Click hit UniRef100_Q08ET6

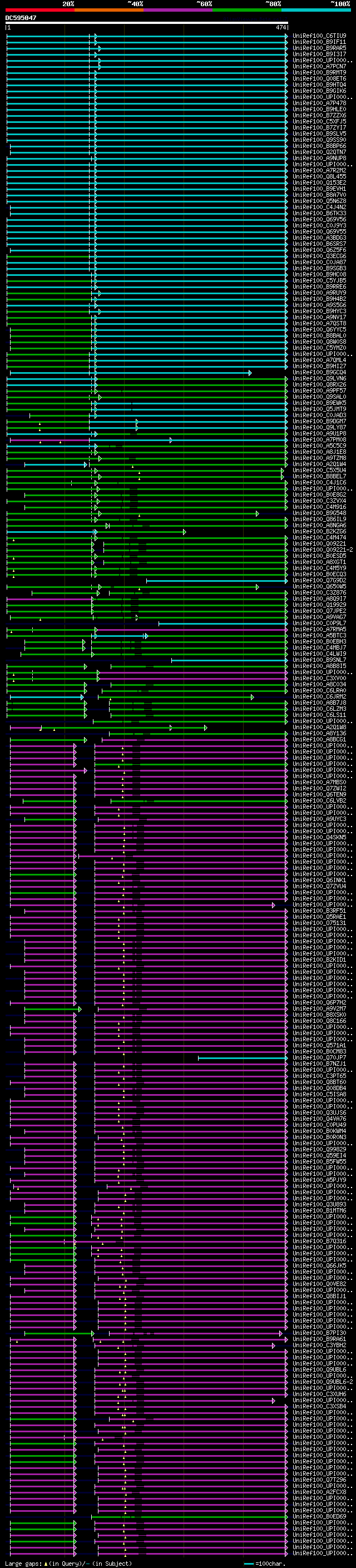pyautogui.click(x=319, y=78)
